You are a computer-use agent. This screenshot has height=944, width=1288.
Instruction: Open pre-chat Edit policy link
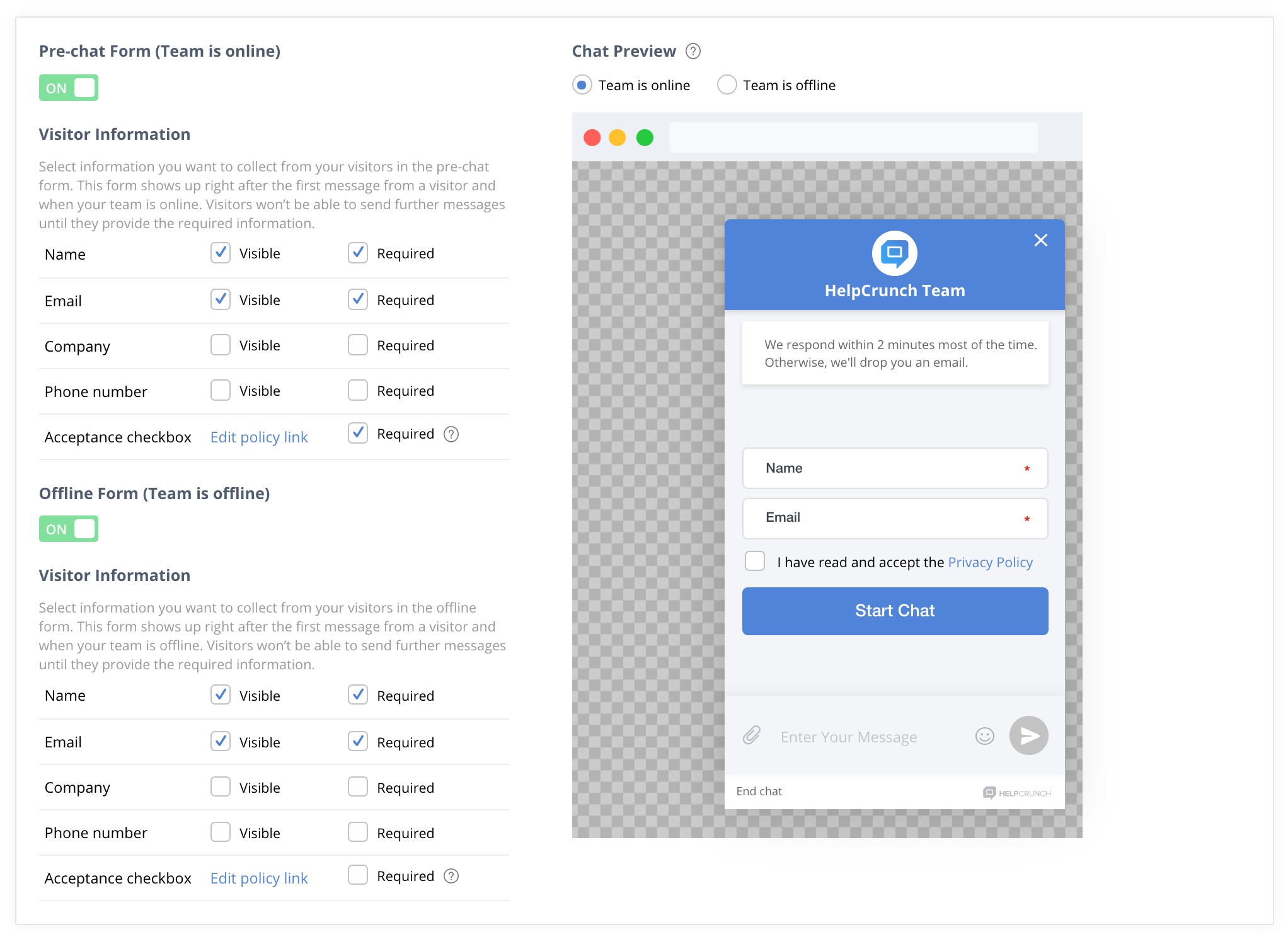[258, 437]
